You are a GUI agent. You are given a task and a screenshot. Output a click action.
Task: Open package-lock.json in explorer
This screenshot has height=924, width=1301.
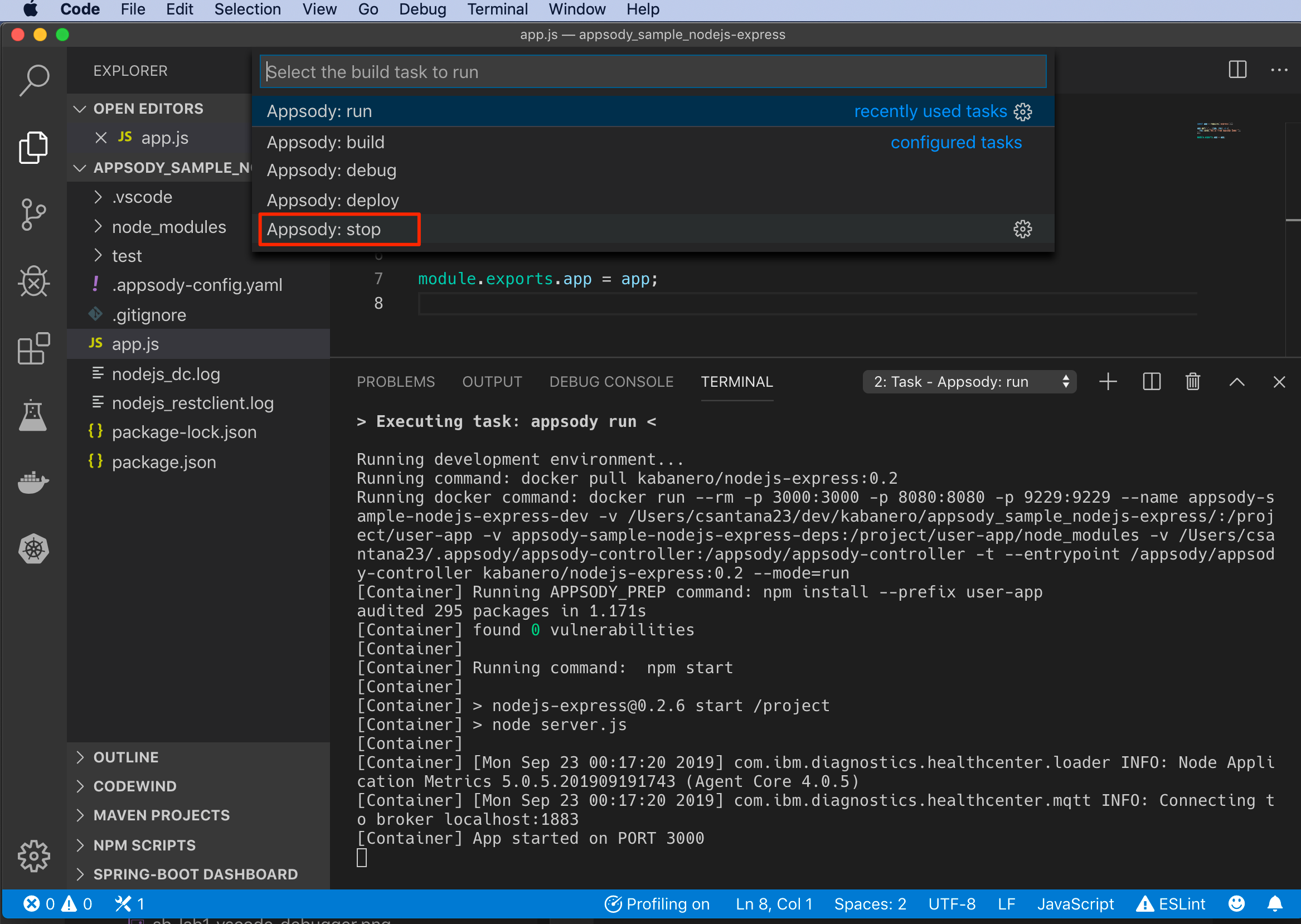click(184, 432)
